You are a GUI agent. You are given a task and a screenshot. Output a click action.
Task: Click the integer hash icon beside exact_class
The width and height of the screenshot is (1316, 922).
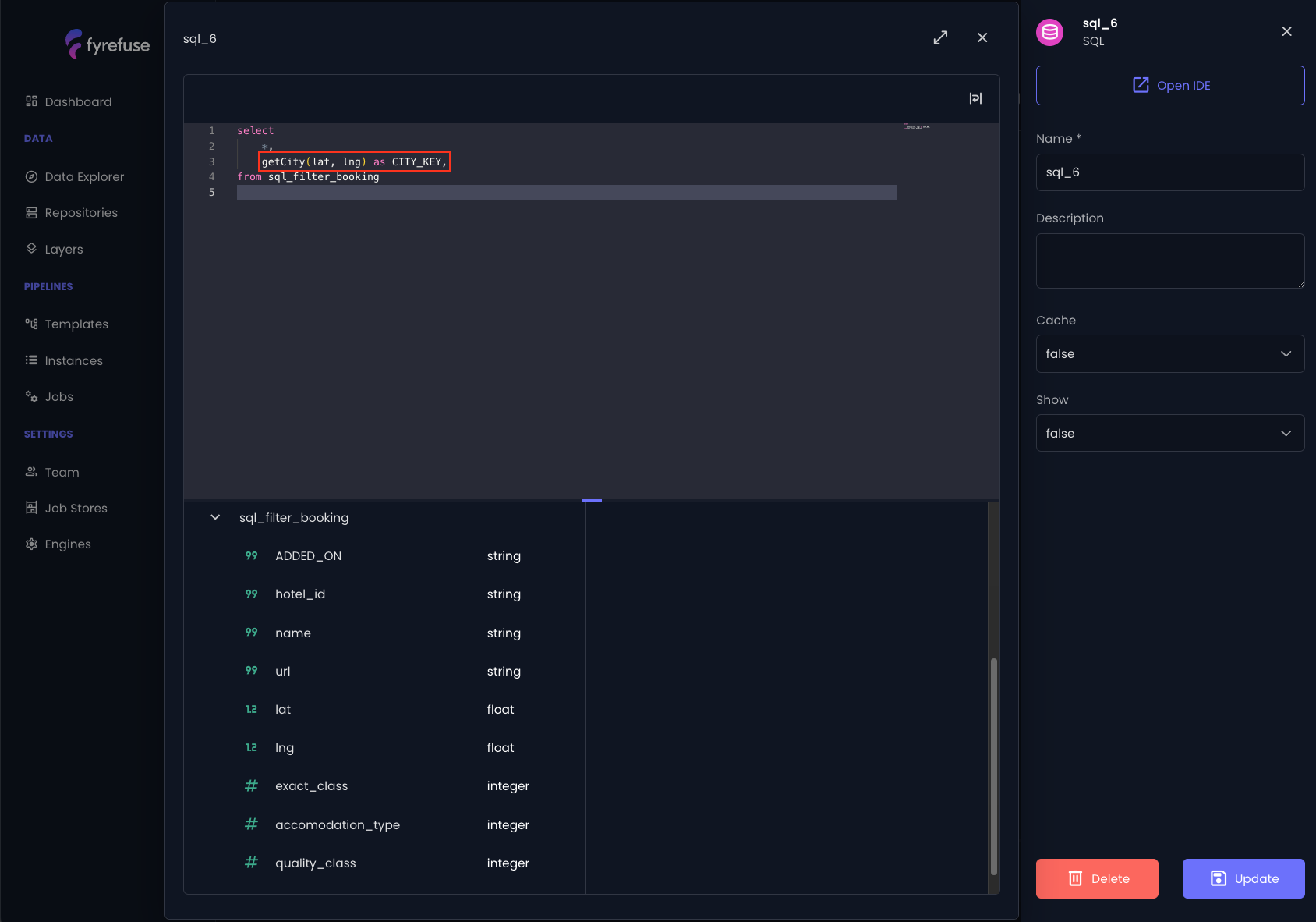point(251,786)
